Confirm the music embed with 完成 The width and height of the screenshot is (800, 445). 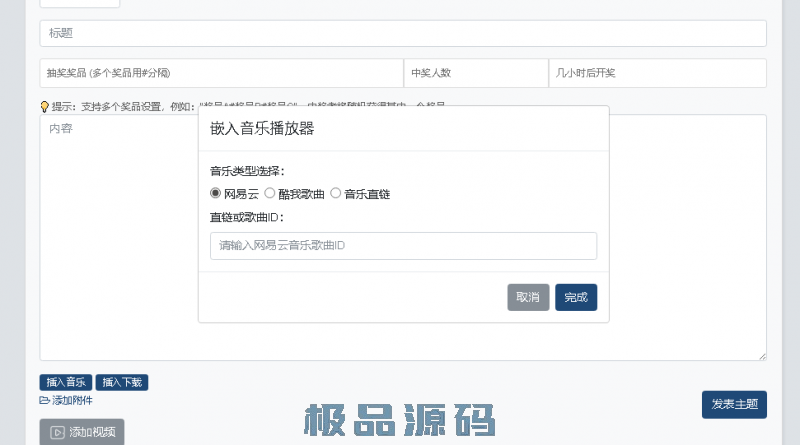click(x=576, y=297)
